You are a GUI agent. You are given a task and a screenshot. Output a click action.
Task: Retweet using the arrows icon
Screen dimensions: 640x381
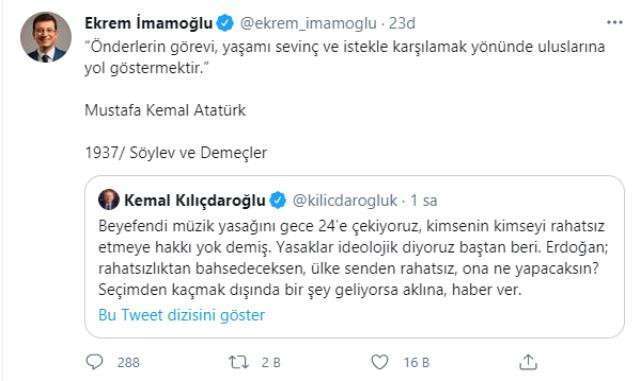238,362
